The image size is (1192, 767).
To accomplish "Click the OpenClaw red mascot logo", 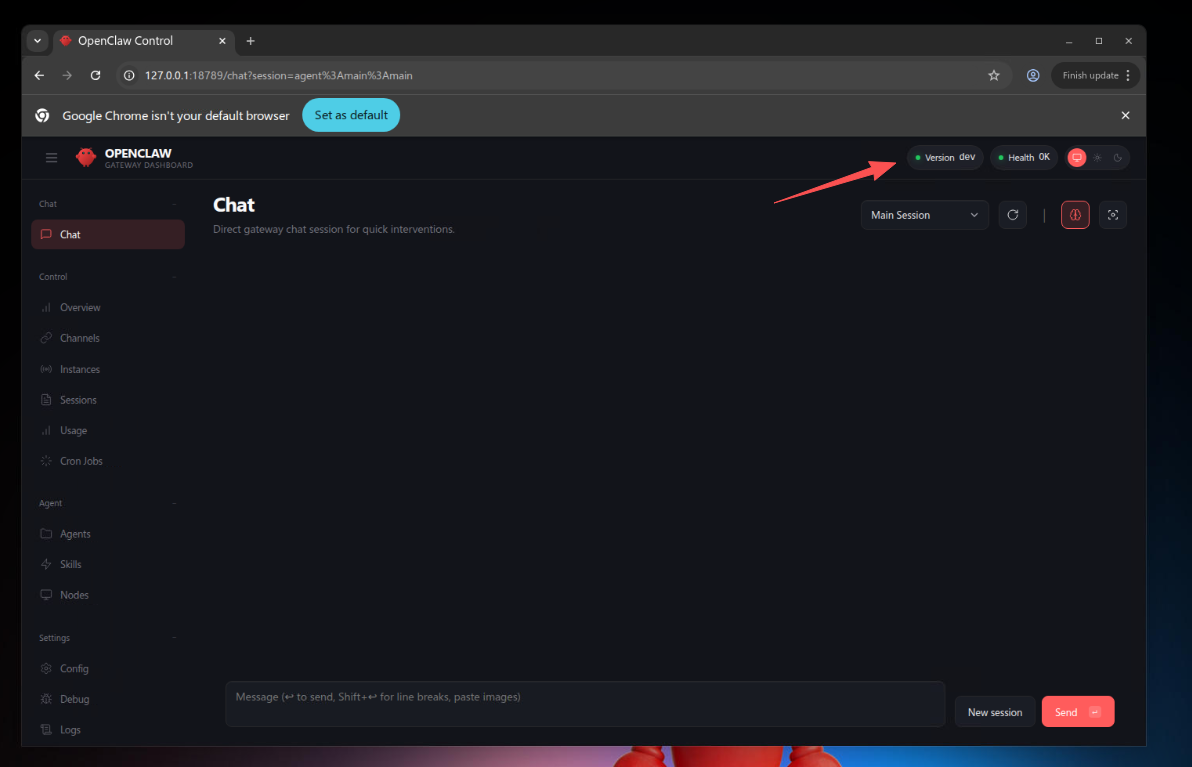I will click(86, 158).
